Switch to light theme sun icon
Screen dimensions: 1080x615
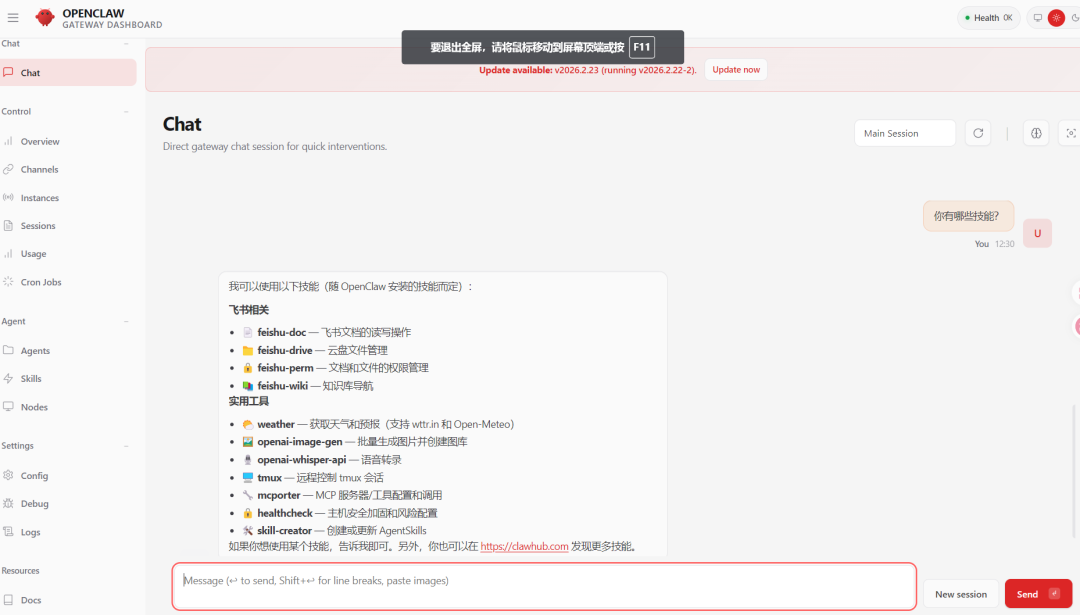1056,18
